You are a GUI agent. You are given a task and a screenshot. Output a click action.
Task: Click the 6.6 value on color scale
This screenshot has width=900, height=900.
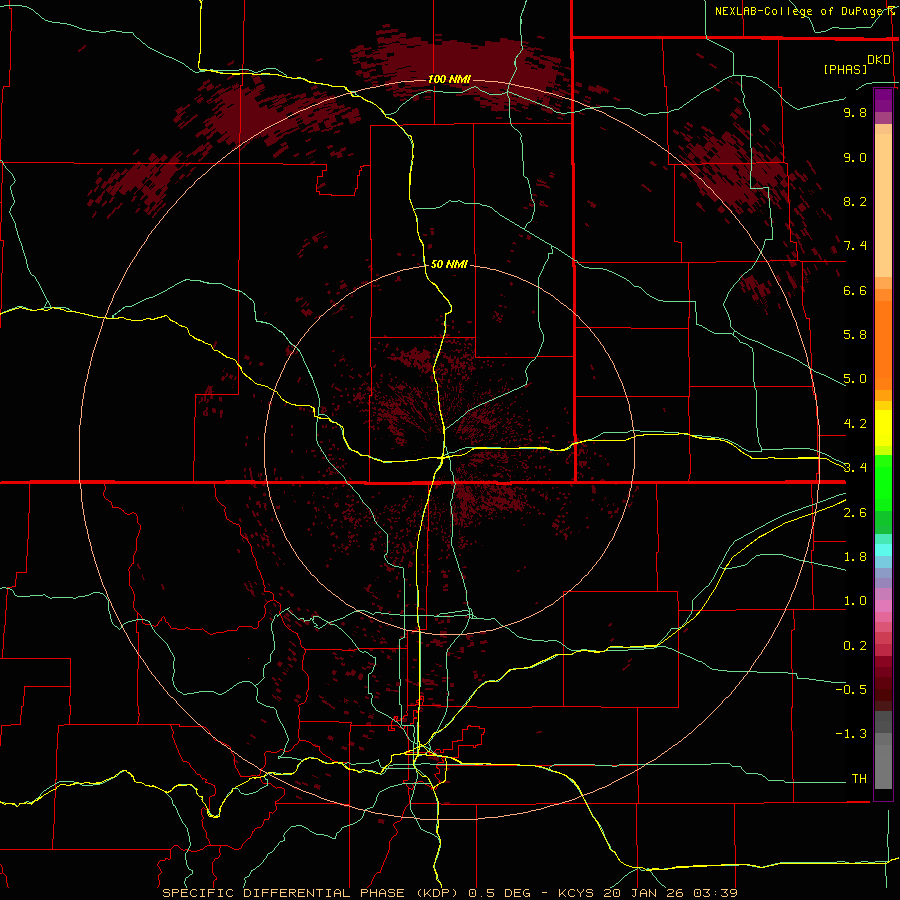[855, 290]
